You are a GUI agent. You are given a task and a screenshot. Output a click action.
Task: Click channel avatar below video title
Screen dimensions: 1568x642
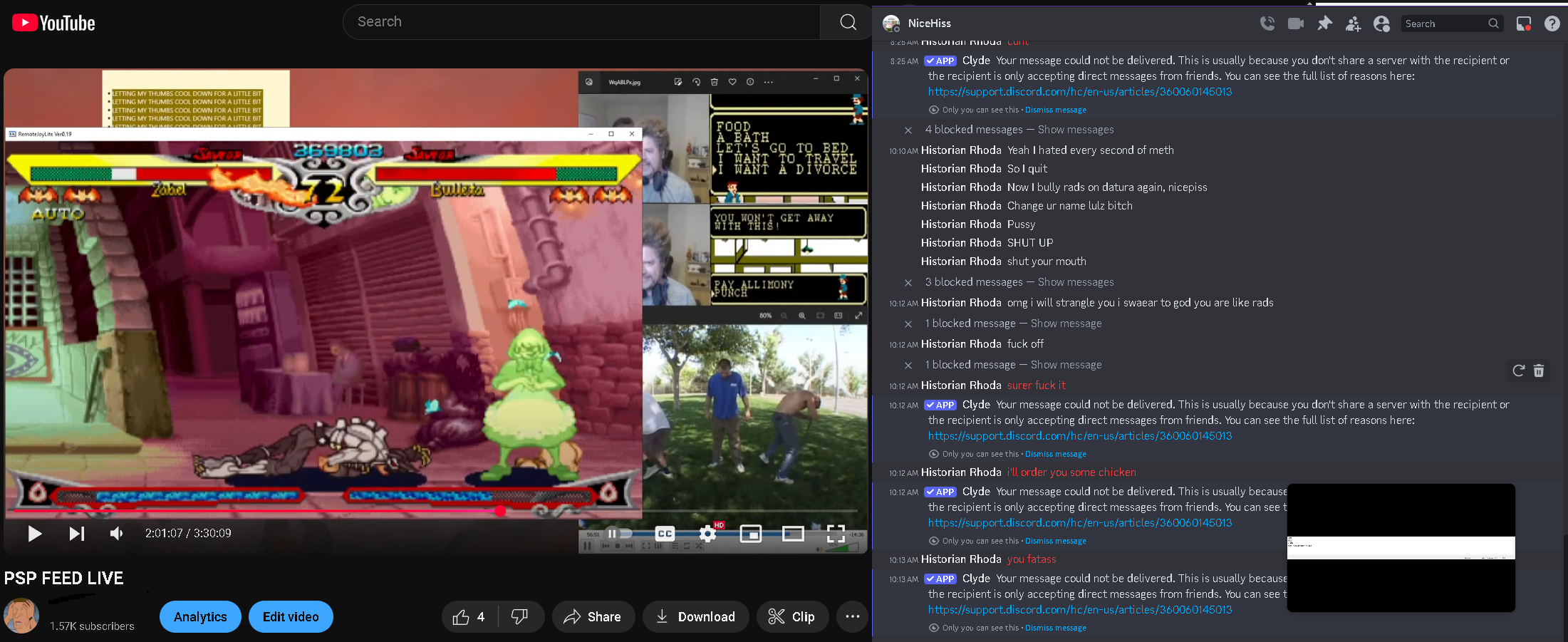[21, 616]
